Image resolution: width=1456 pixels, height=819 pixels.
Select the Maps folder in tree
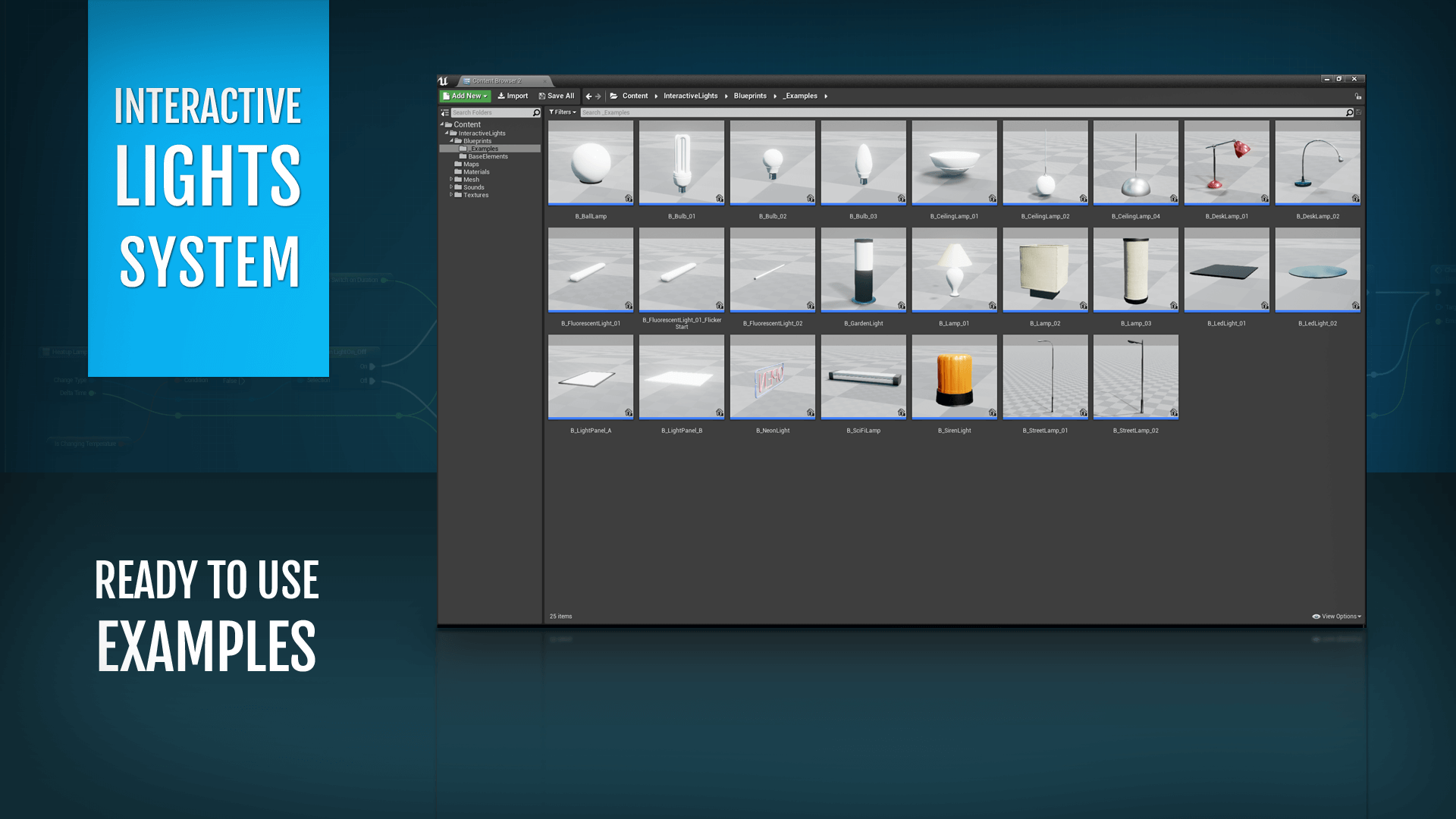coord(466,165)
